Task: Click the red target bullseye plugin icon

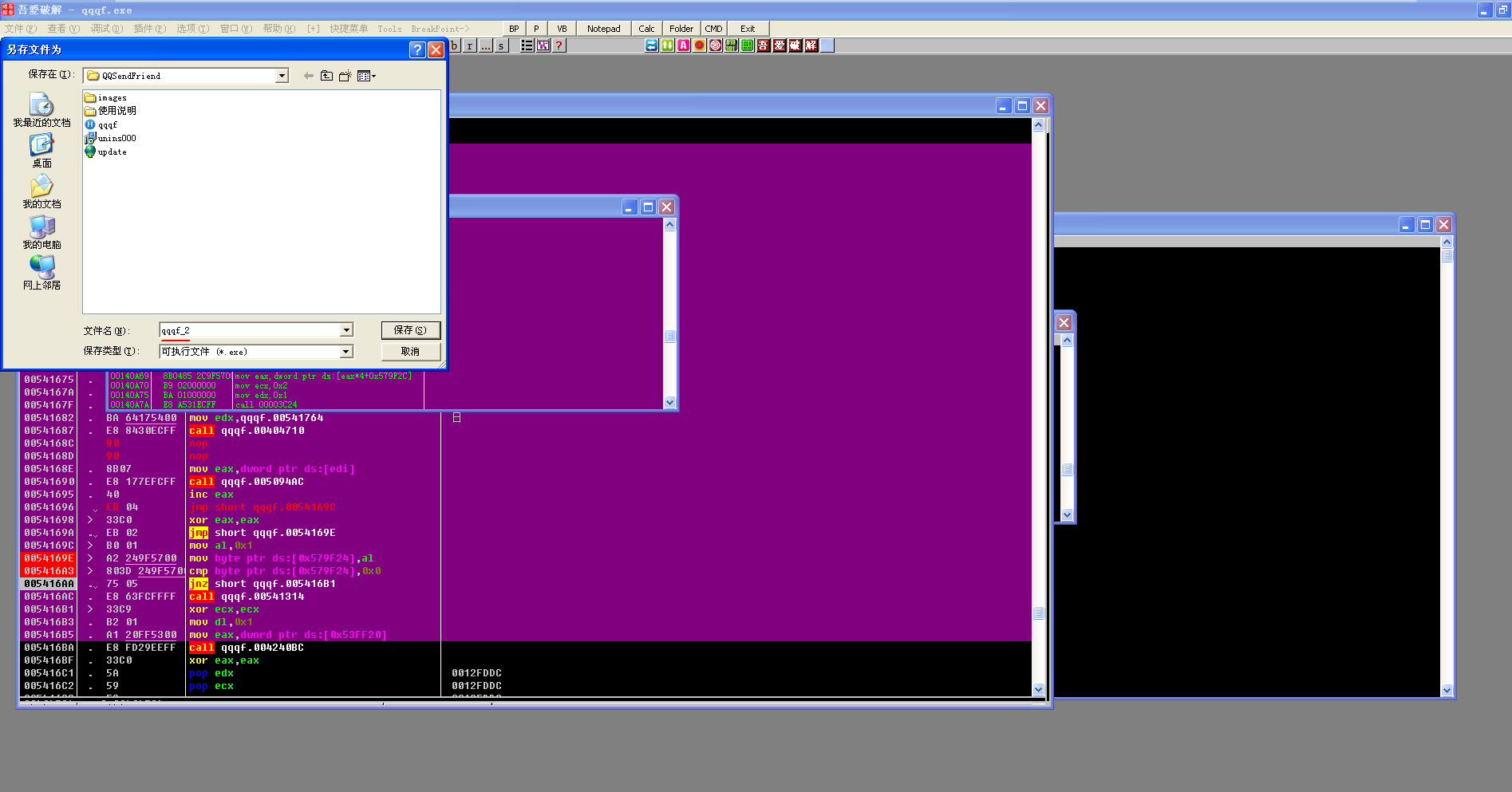Action: [716, 45]
